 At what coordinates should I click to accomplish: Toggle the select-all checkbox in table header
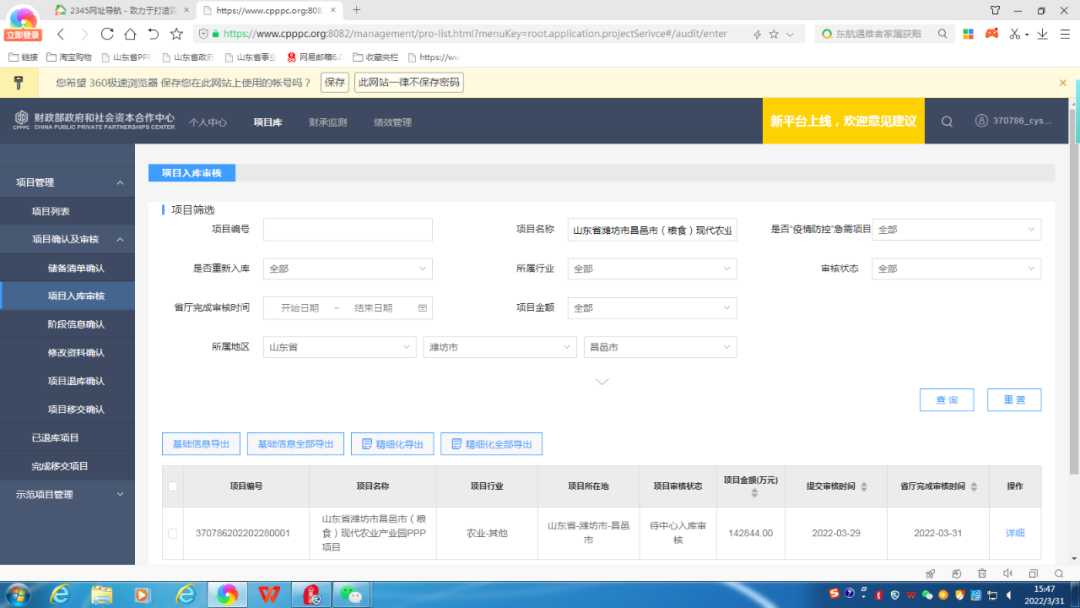point(173,487)
